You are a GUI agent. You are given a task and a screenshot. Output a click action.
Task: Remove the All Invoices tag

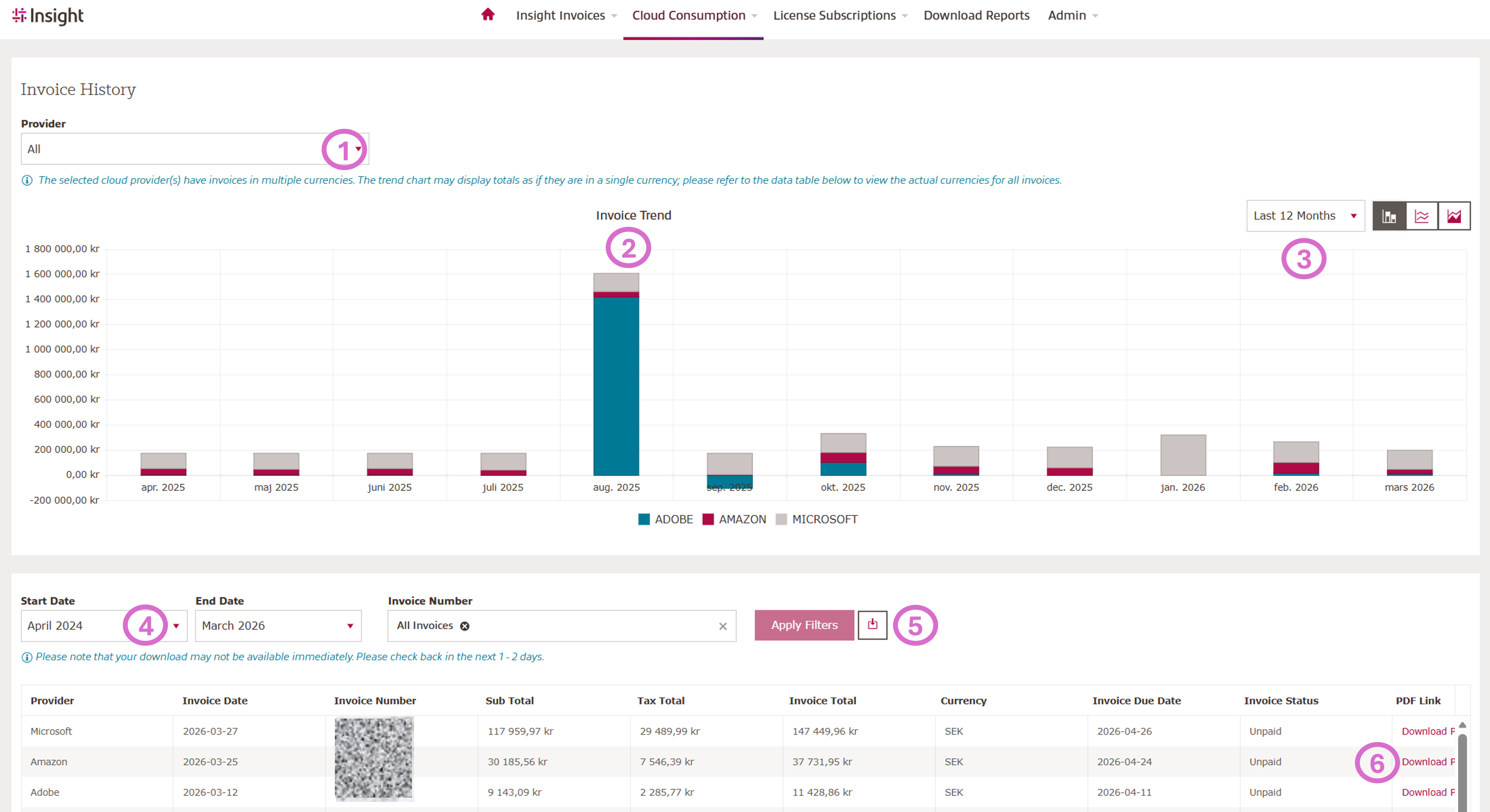click(464, 626)
